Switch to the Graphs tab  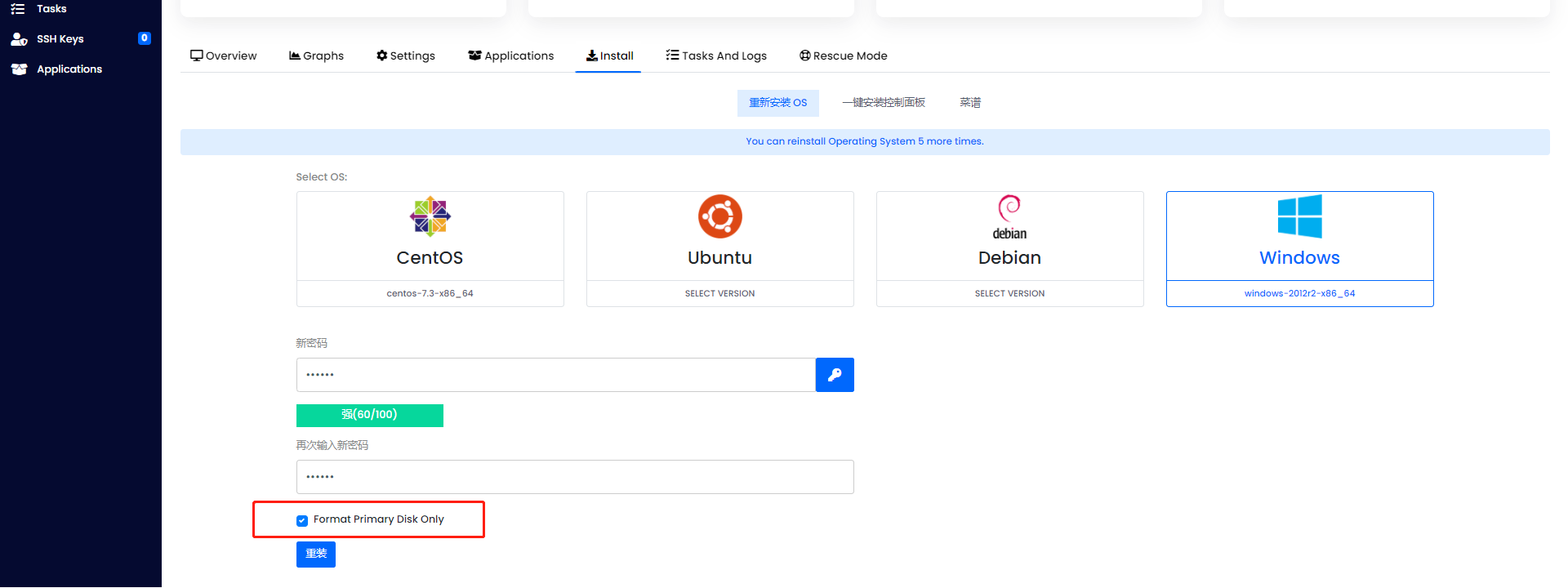pos(316,56)
